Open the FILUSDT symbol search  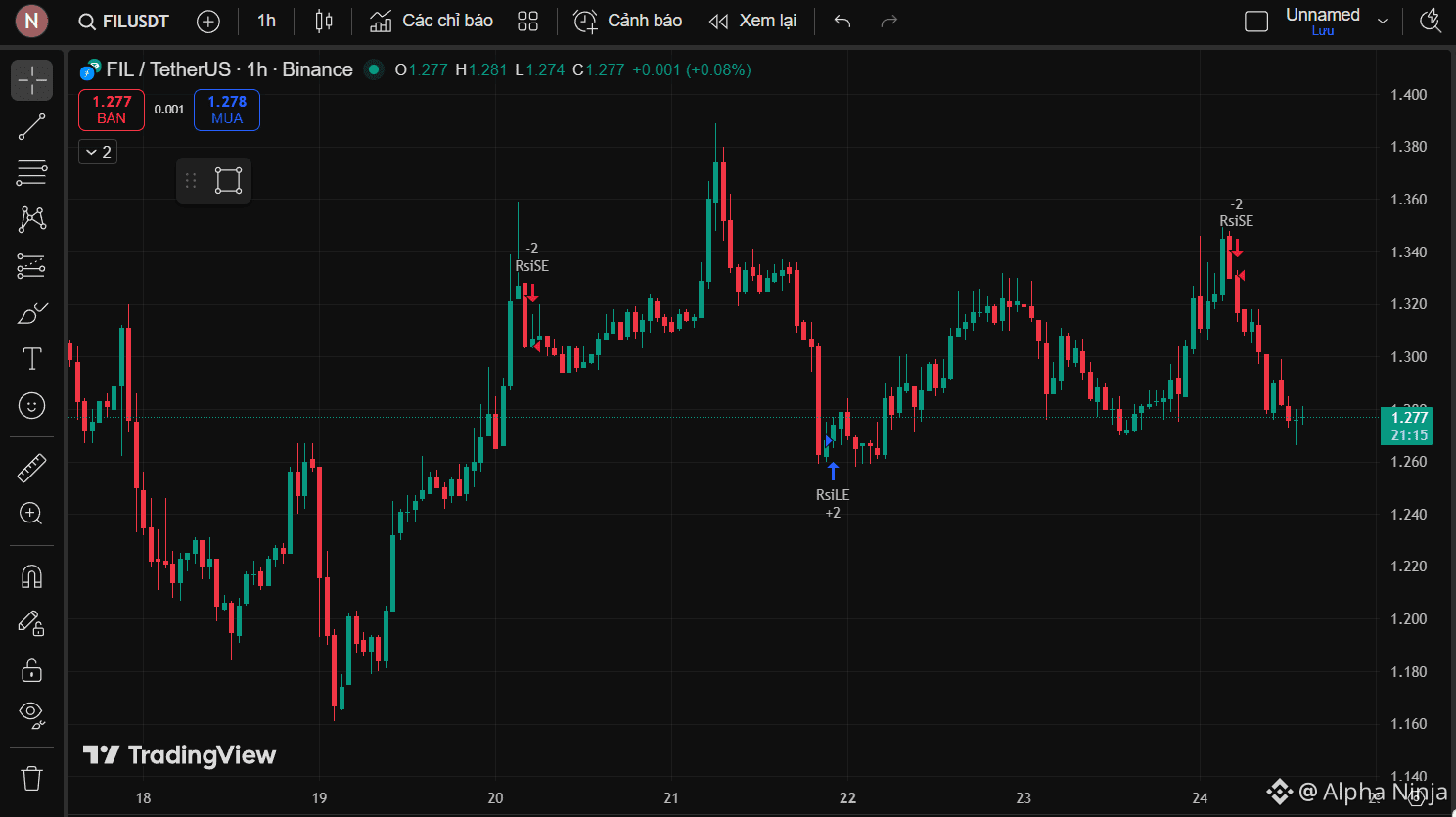(x=124, y=22)
